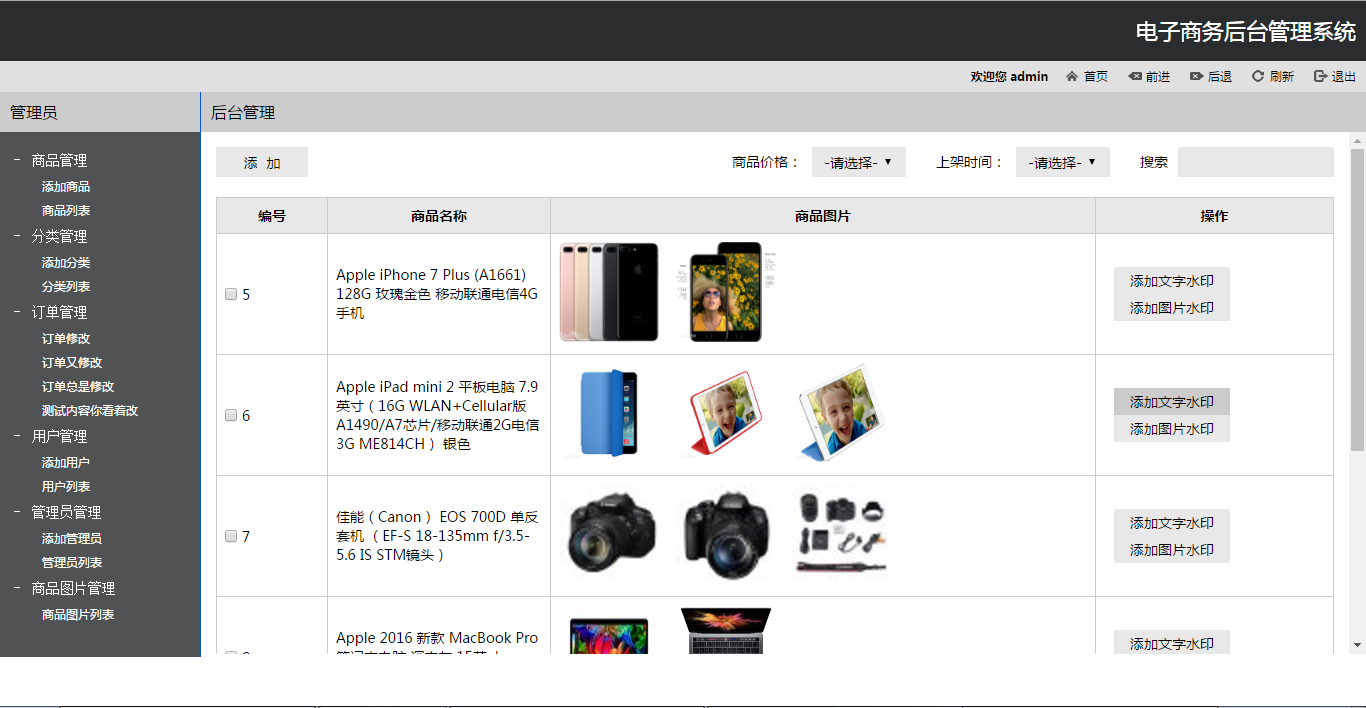1366x708 pixels.
Task: Collapse the 分类管理 menu section
Action: point(17,236)
